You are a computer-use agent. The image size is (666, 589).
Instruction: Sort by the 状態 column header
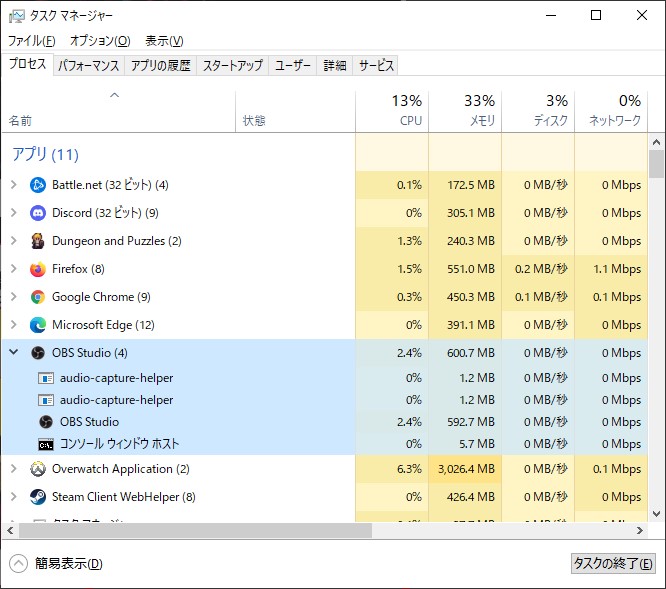tap(295, 111)
